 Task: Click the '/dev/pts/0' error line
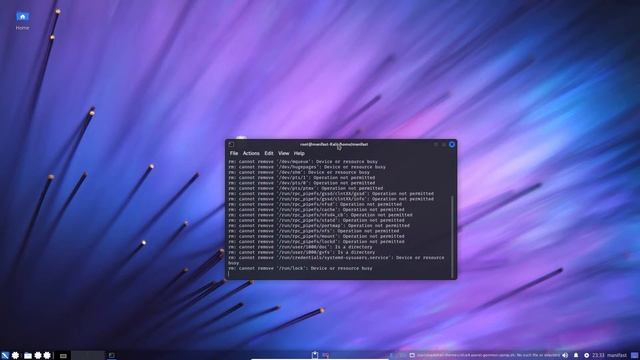[302, 183]
